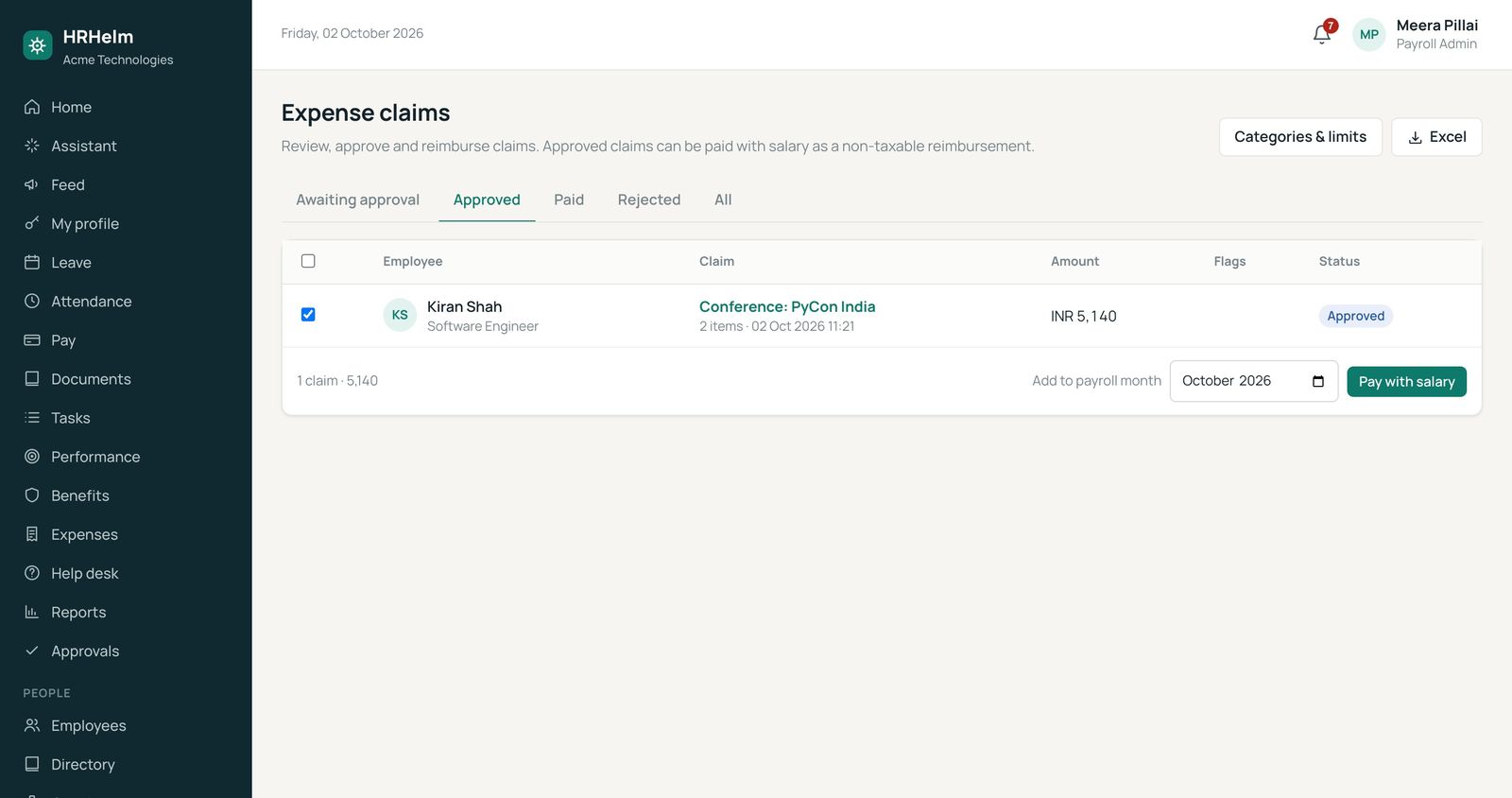Screen dimensions: 1512x798
Task: Click the Expenses receipt icon
Action: 32,534
